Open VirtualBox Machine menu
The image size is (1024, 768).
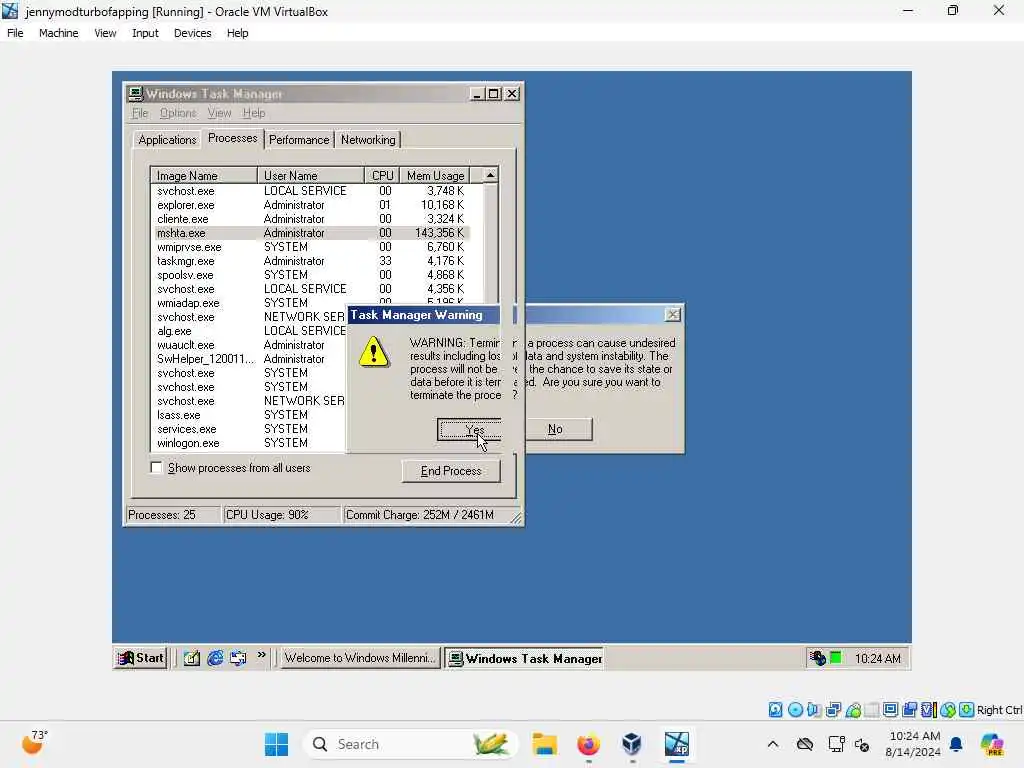click(59, 33)
